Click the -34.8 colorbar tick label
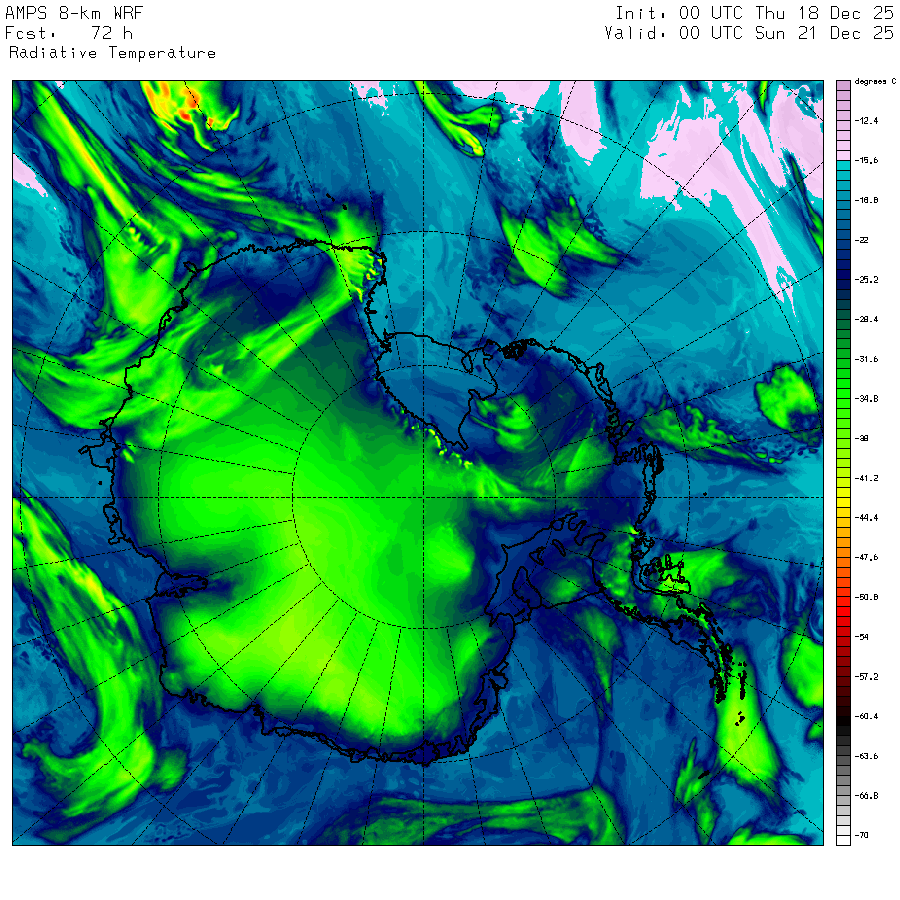The width and height of the screenshot is (900, 900). (866, 398)
